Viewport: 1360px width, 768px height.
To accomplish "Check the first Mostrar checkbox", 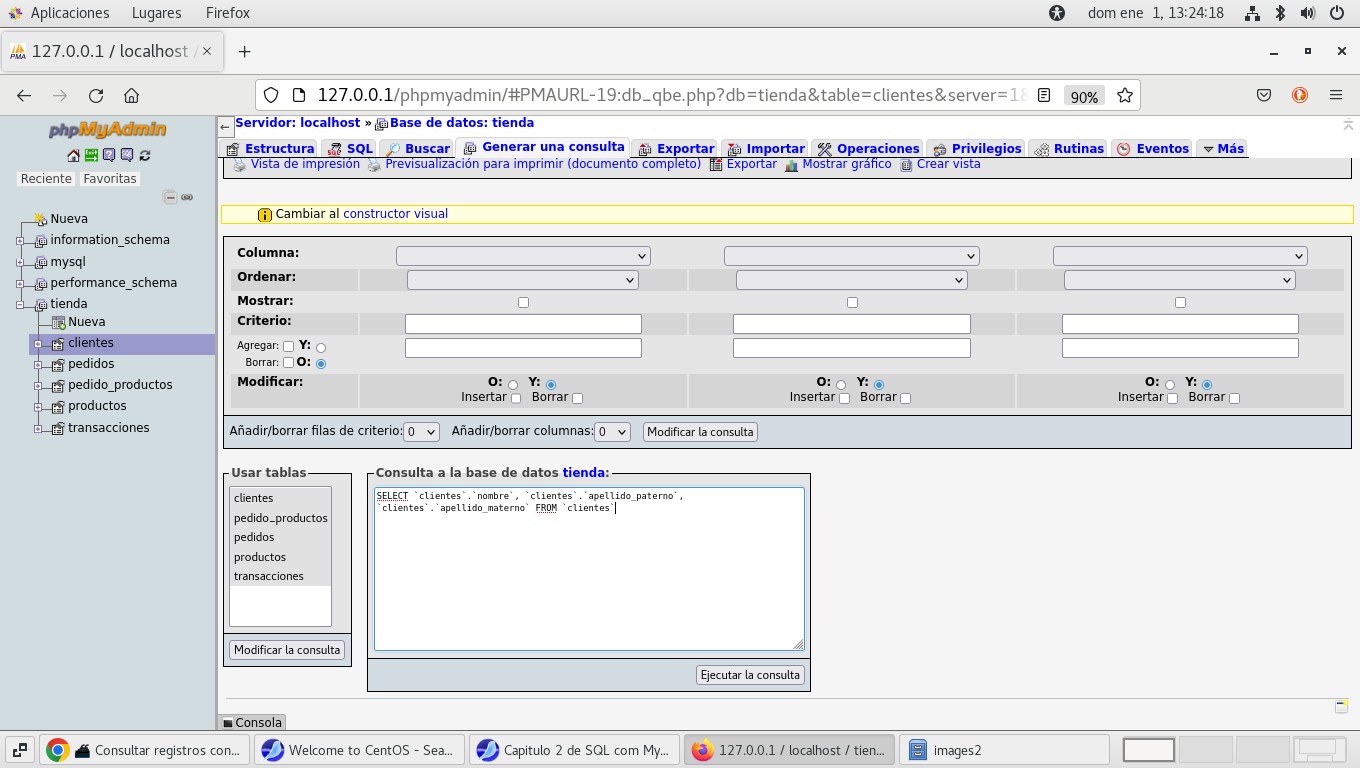I will coord(523,302).
